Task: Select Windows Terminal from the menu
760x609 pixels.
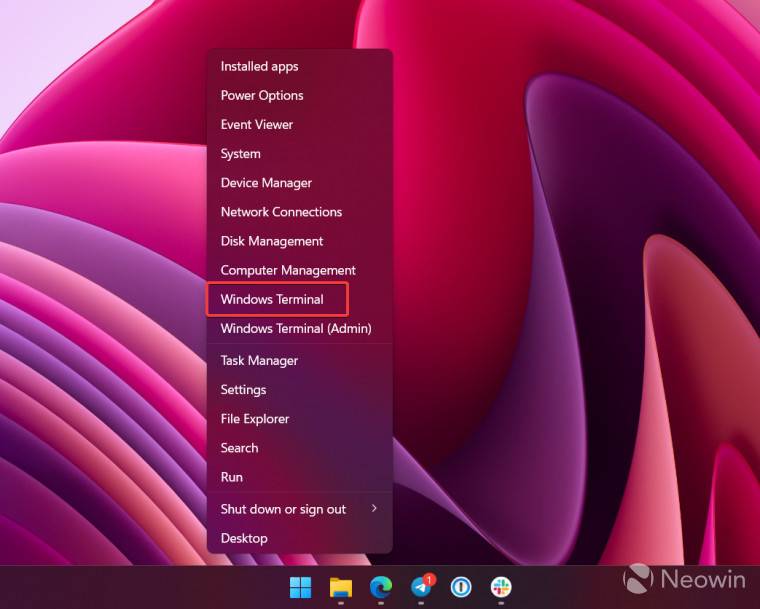Action: click(272, 299)
